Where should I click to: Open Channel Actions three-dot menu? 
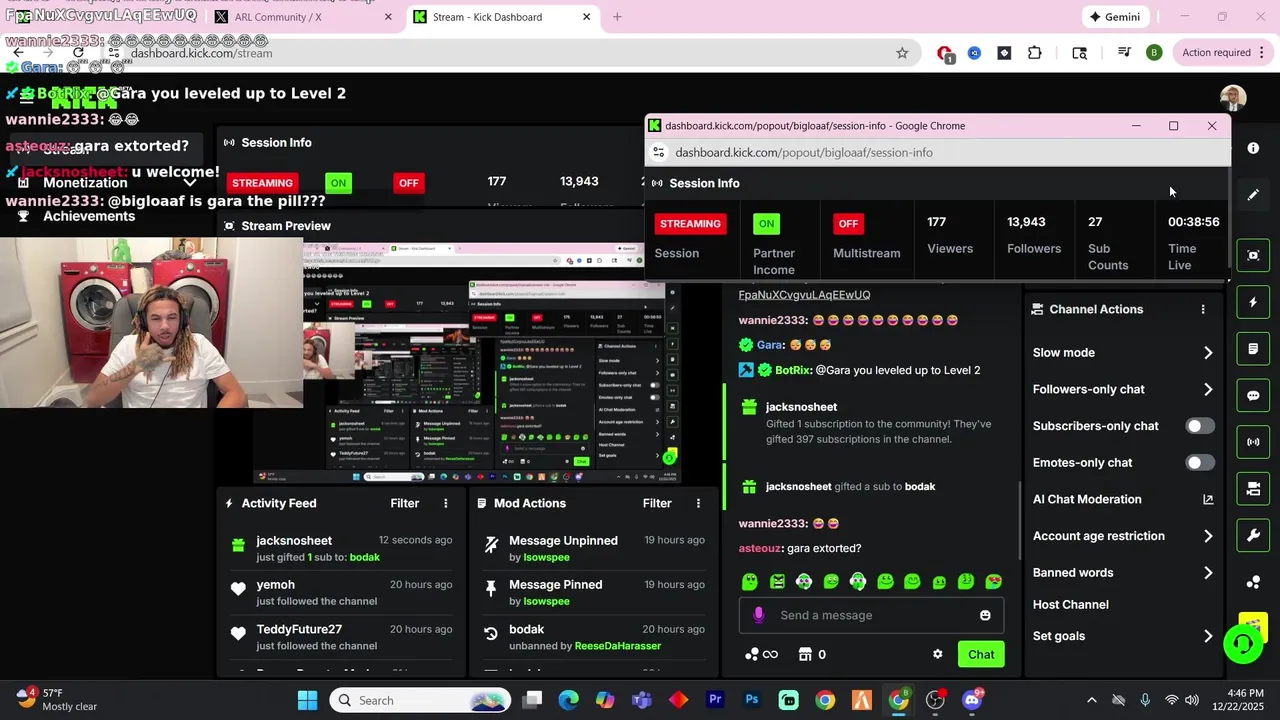coord(1203,309)
